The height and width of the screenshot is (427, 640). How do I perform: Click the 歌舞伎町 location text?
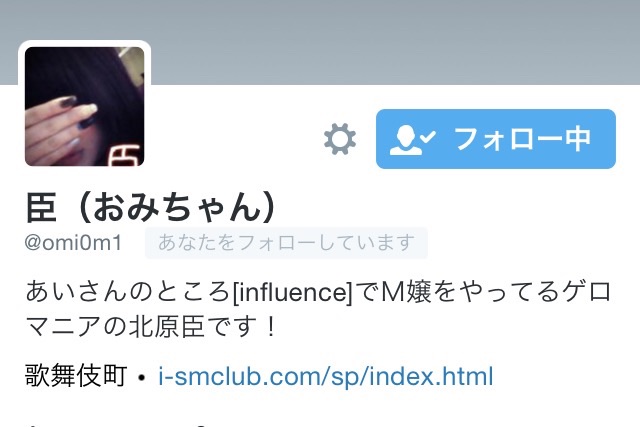76,376
